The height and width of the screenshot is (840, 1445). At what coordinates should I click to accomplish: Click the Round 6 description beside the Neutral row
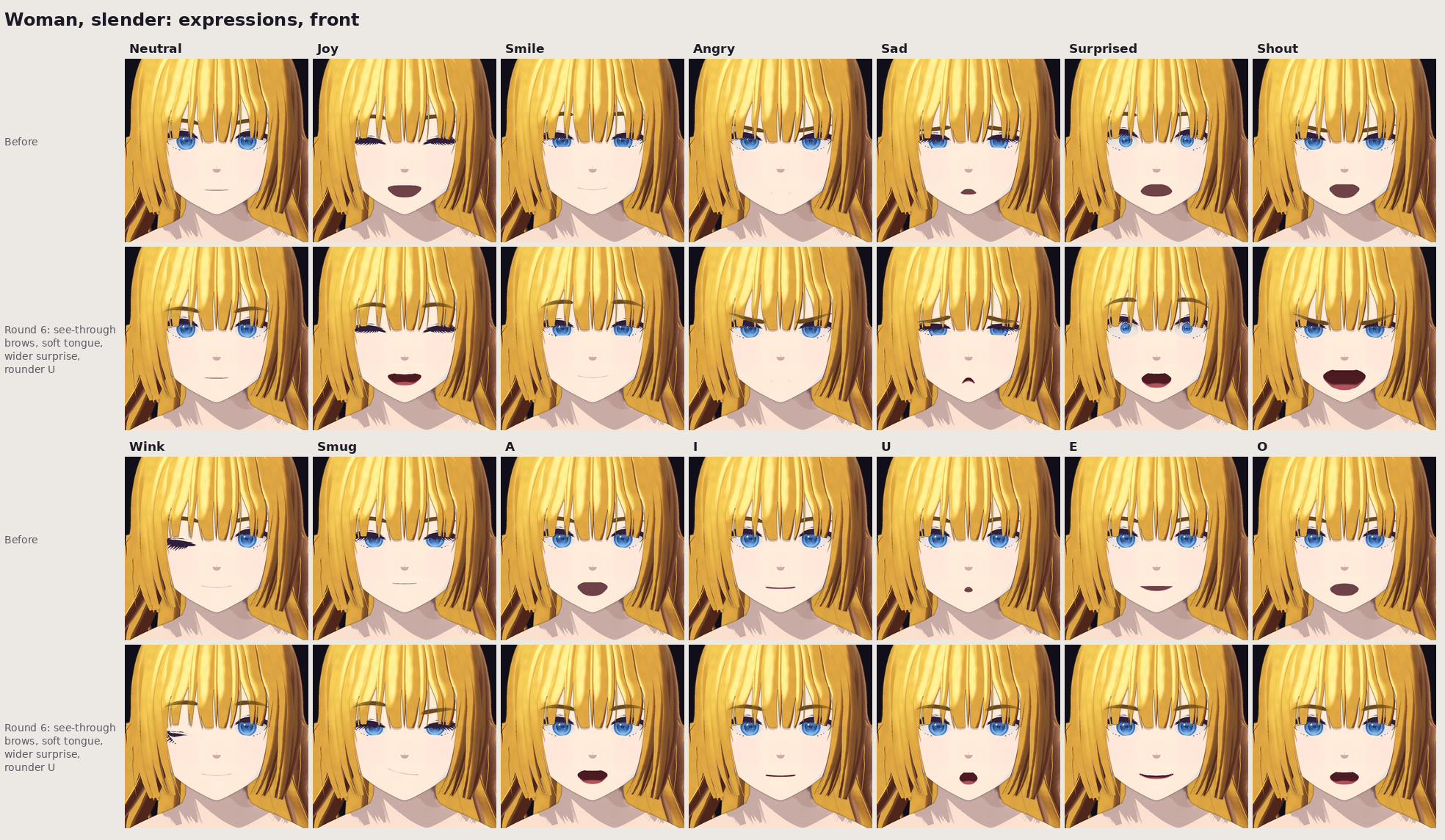(x=60, y=350)
